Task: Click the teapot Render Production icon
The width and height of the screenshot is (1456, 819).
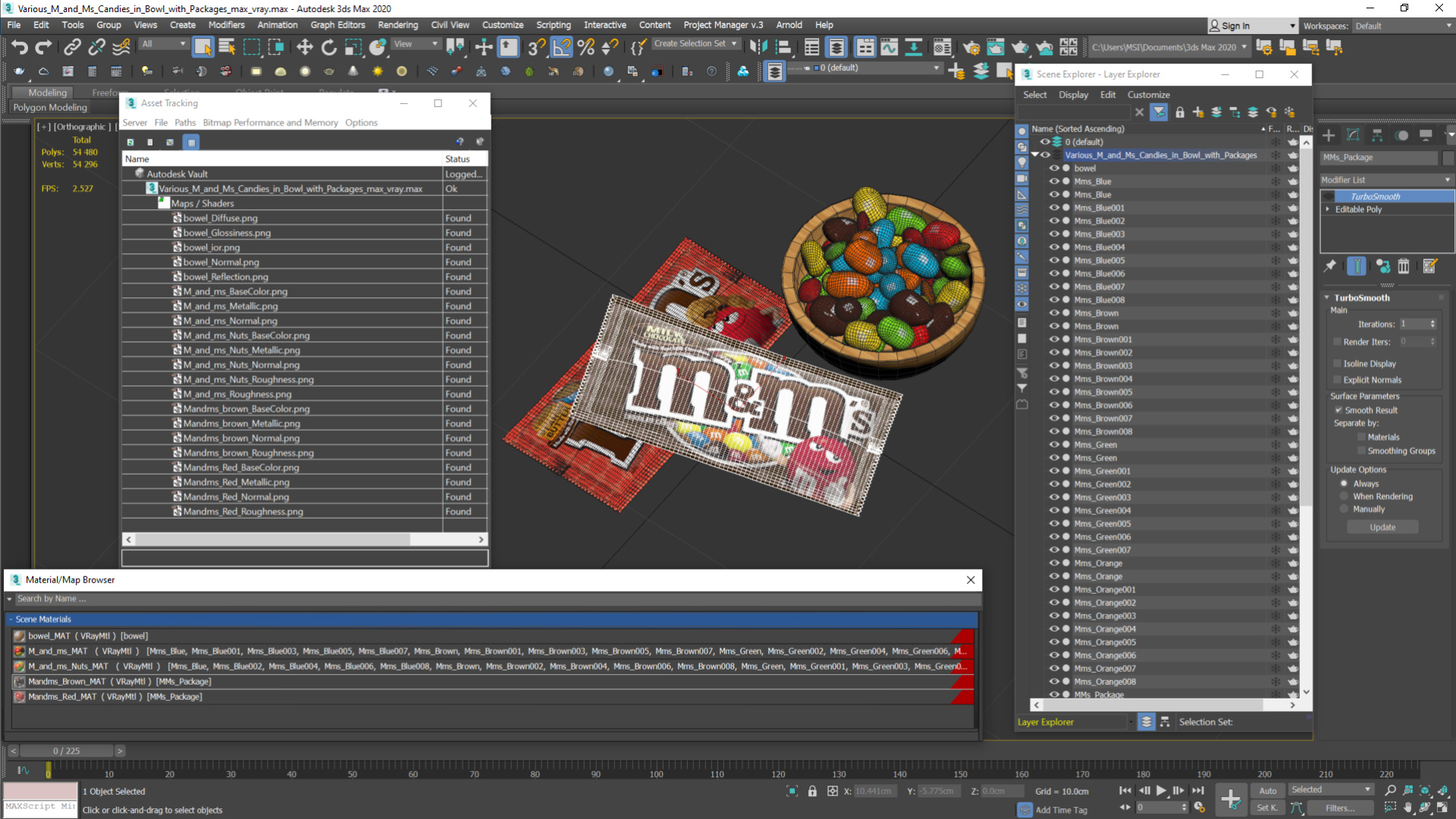Action: (1020, 47)
